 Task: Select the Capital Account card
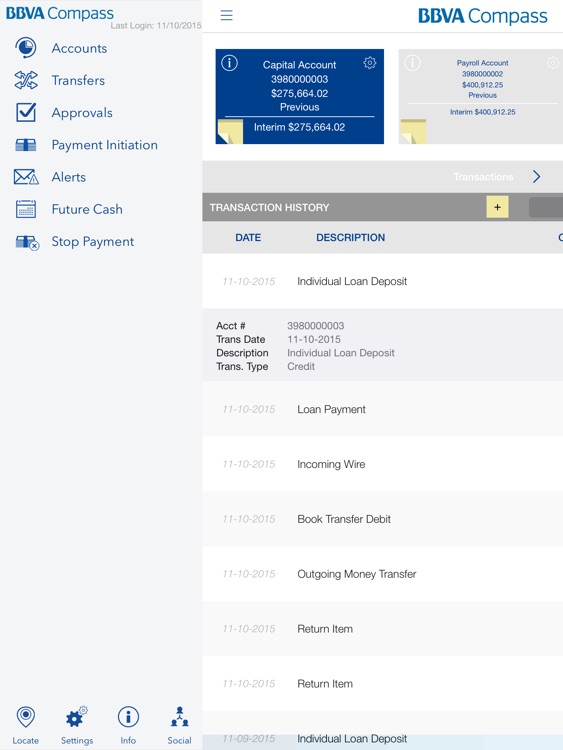pos(299,96)
